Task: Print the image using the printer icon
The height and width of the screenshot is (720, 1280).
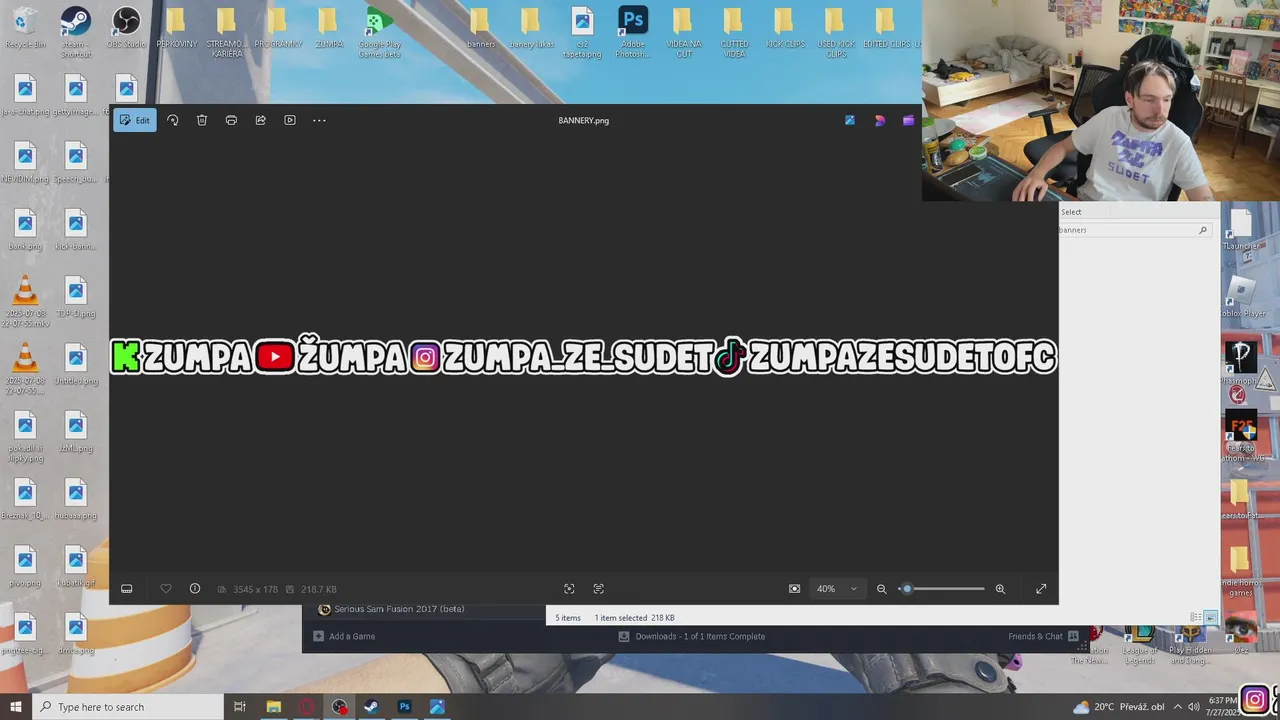Action: 231,120
